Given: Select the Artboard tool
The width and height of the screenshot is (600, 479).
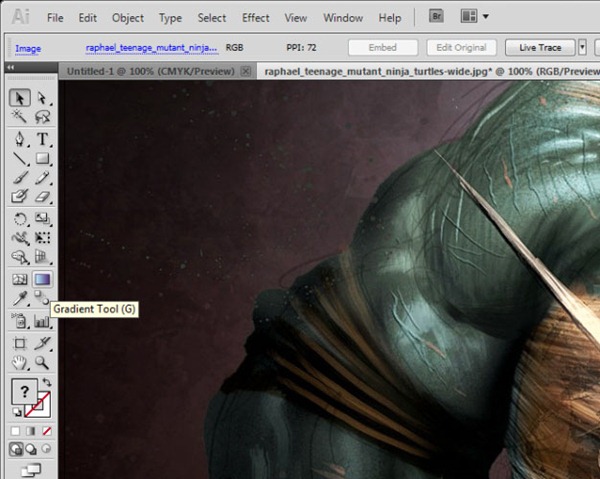Looking at the screenshot, I should coord(20,344).
